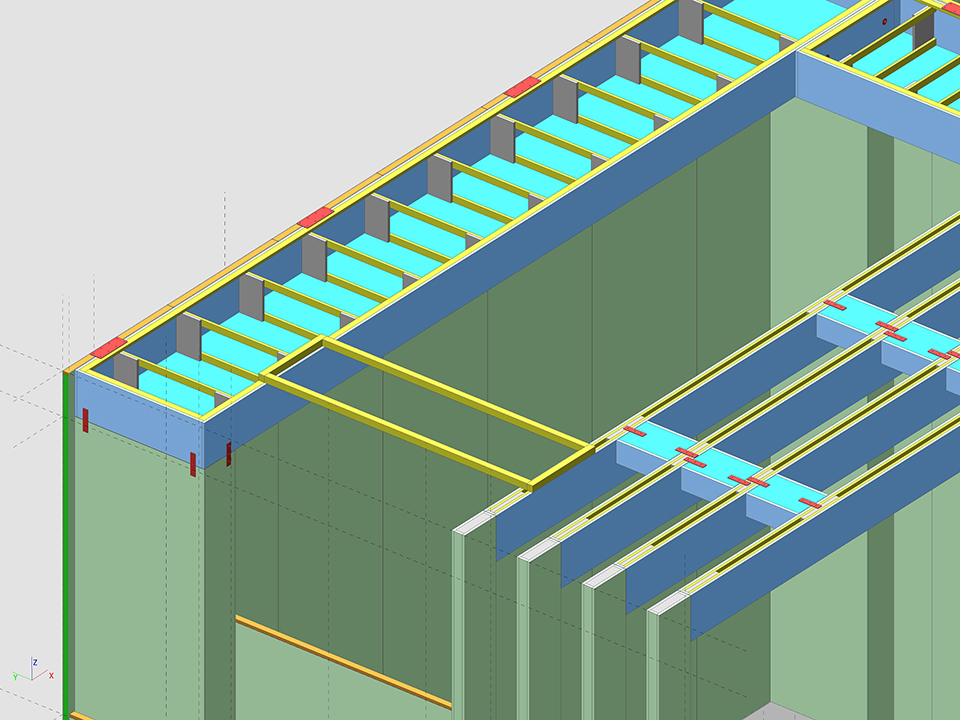Pick the leftmost dark red vertical fastener
The height and width of the screenshot is (720, 960).
[86, 421]
